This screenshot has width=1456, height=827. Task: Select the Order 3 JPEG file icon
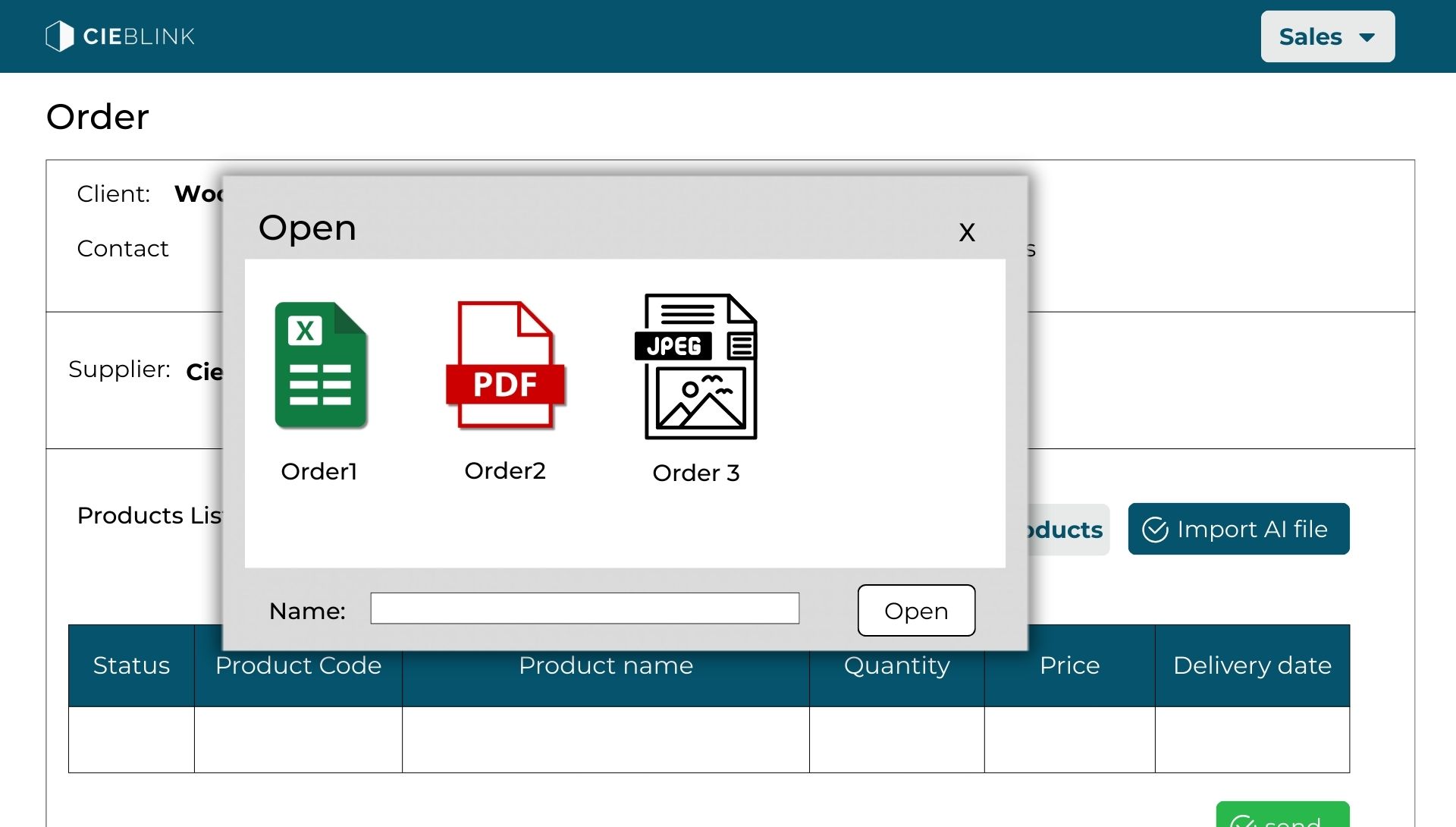click(x=696, y=366)
